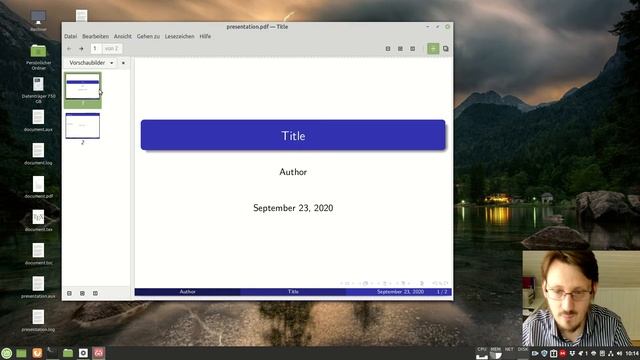Open the Linux Mint start menu
This screenshot has width=640, height=360.
click(x=7, y=353)
